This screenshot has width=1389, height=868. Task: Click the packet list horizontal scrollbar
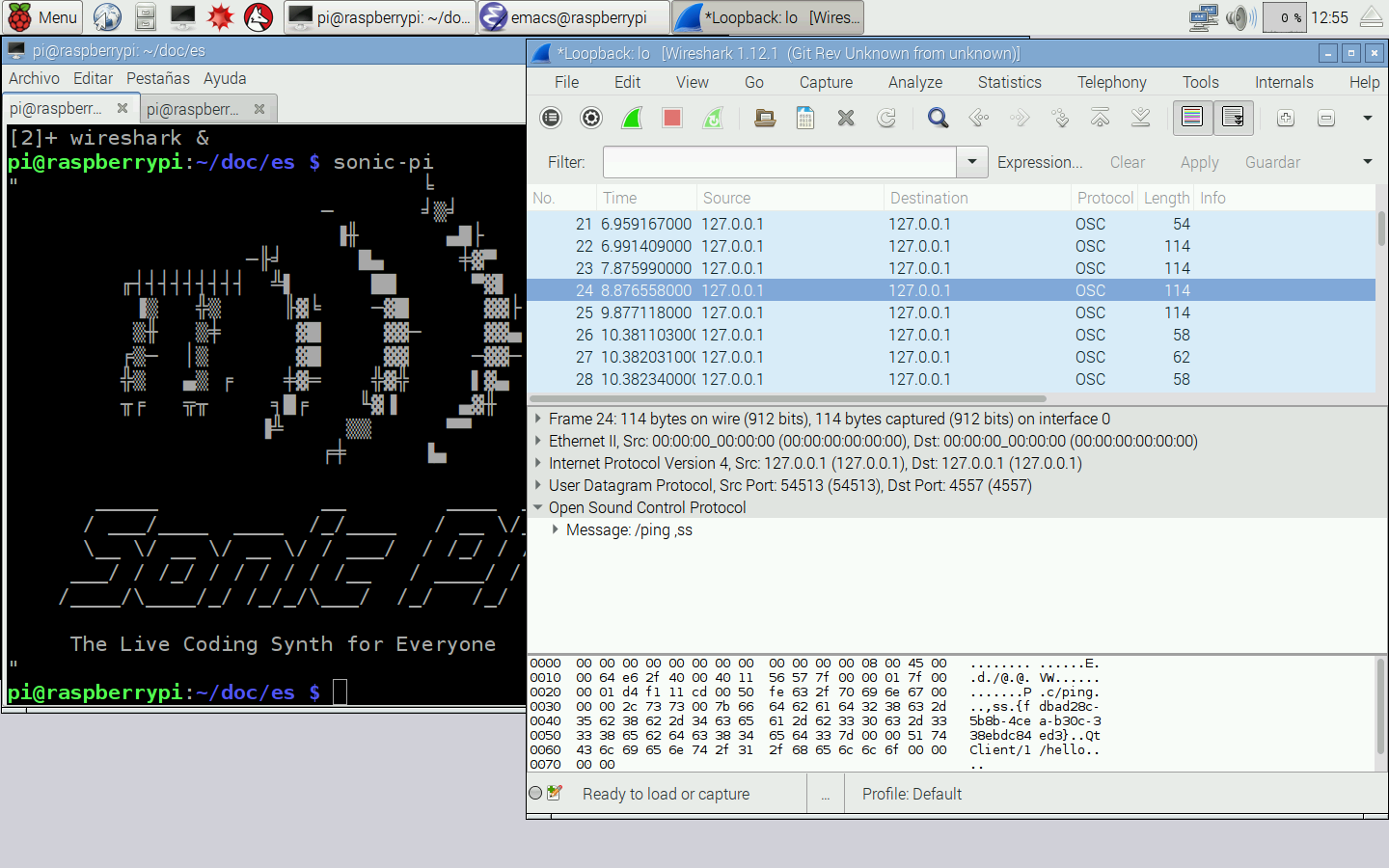(x=787, y=398)
